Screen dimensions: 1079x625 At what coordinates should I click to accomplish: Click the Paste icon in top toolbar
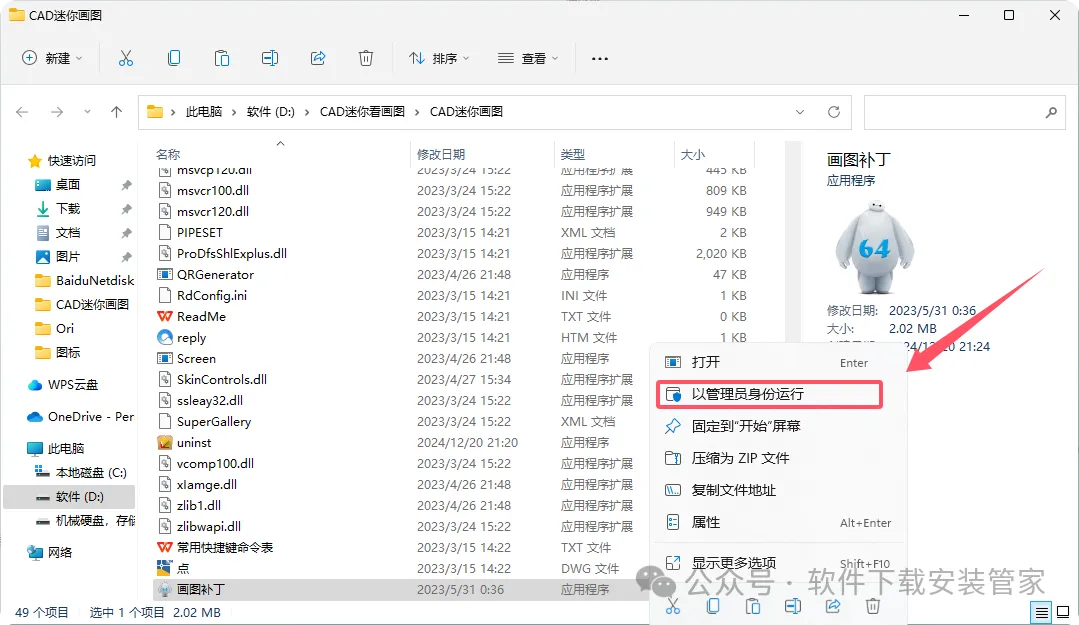click(x=222, y=59)
